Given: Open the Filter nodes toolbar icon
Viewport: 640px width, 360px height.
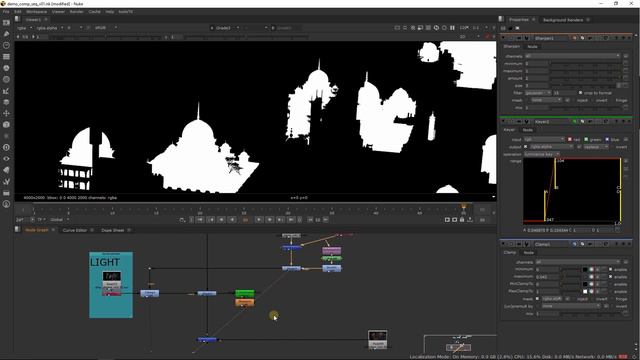Looking at the screenshot, I should click(6, 79).
